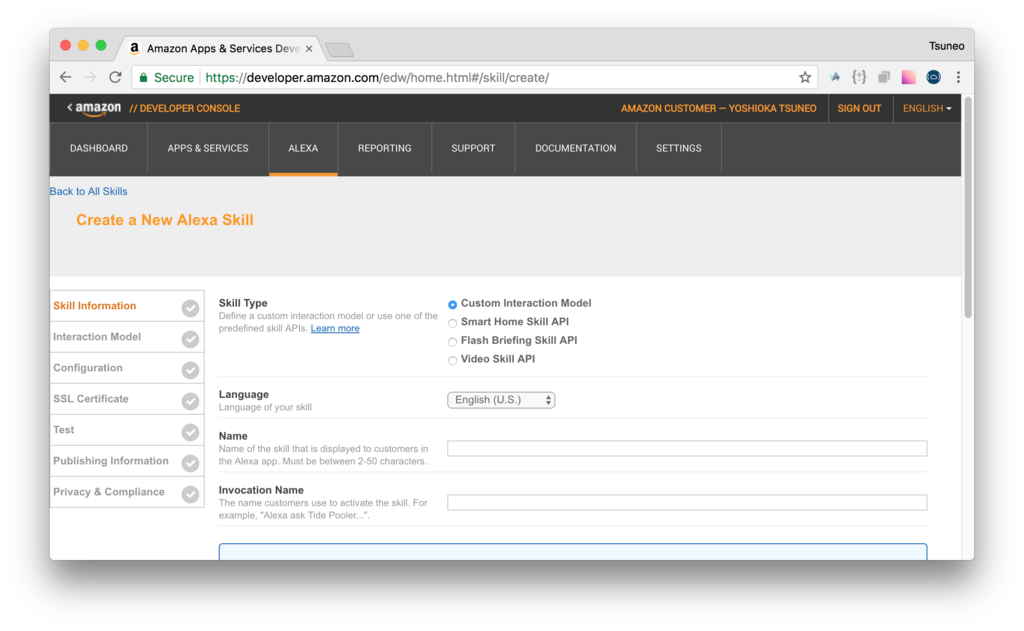Select Flash Briefing Skill API option
The height and width of the screenshot is (631, 1024).
point(452,342)
